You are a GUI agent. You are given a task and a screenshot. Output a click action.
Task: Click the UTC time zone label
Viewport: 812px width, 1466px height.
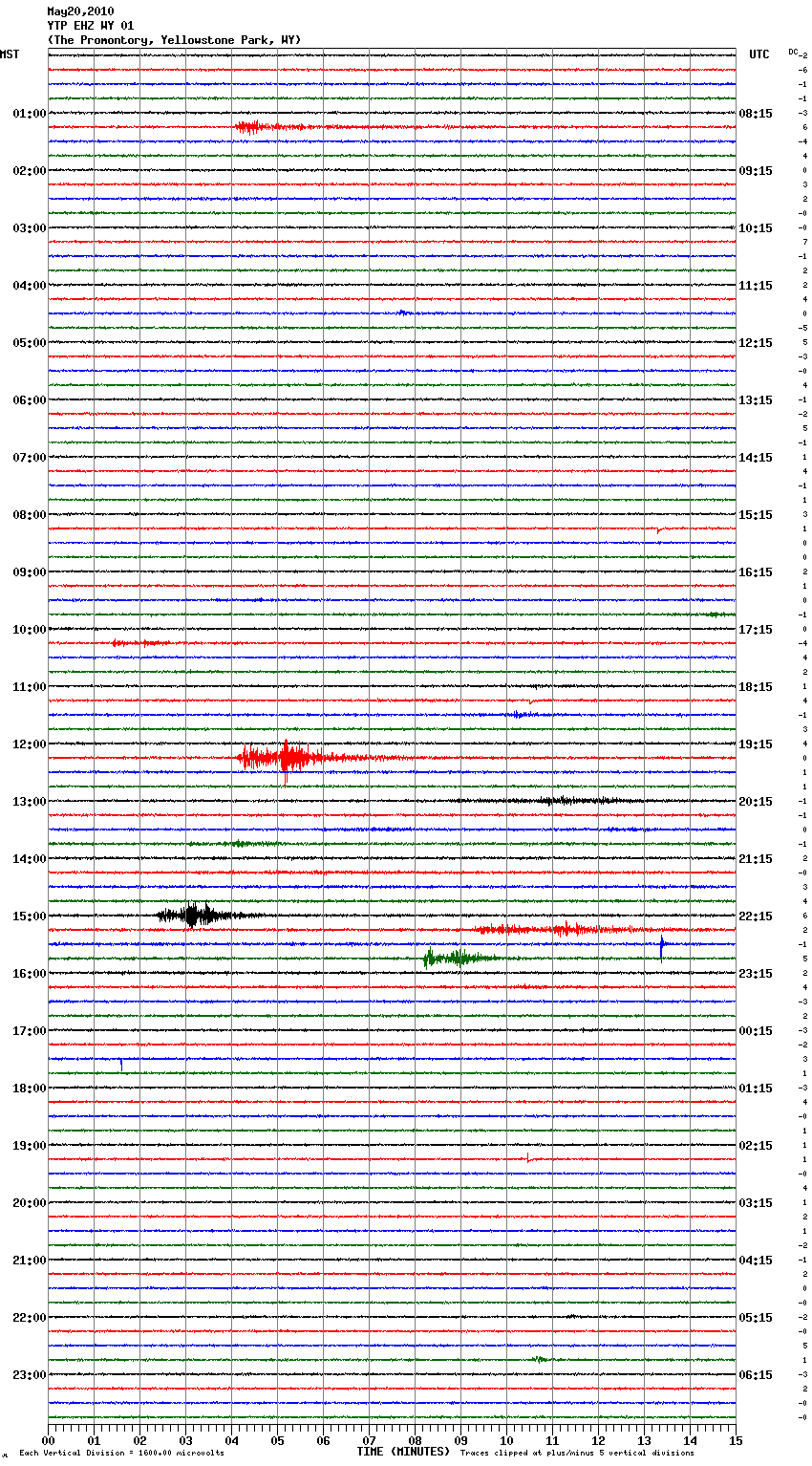[759, 54]
